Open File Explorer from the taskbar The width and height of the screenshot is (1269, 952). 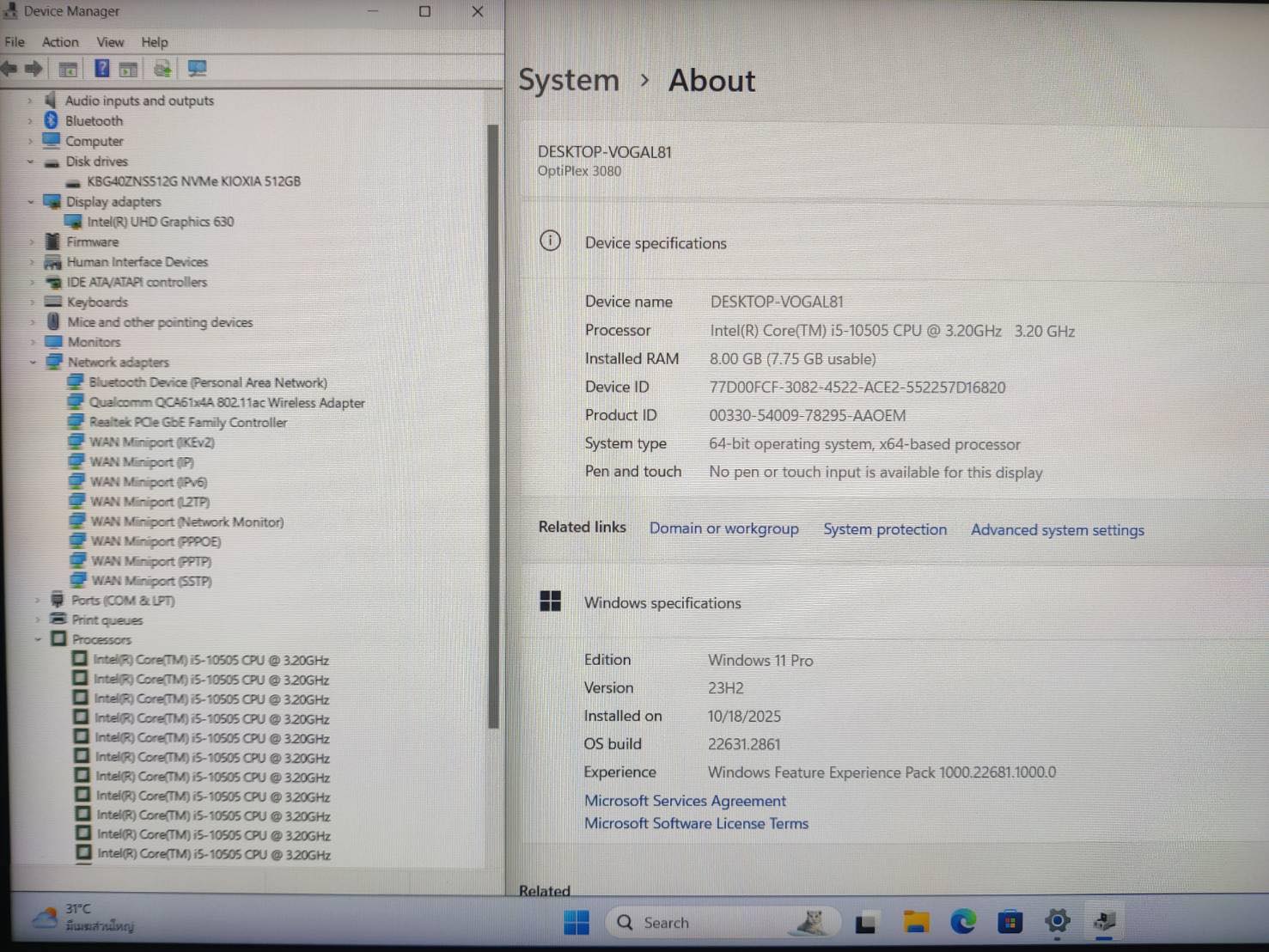click(916, 922)
